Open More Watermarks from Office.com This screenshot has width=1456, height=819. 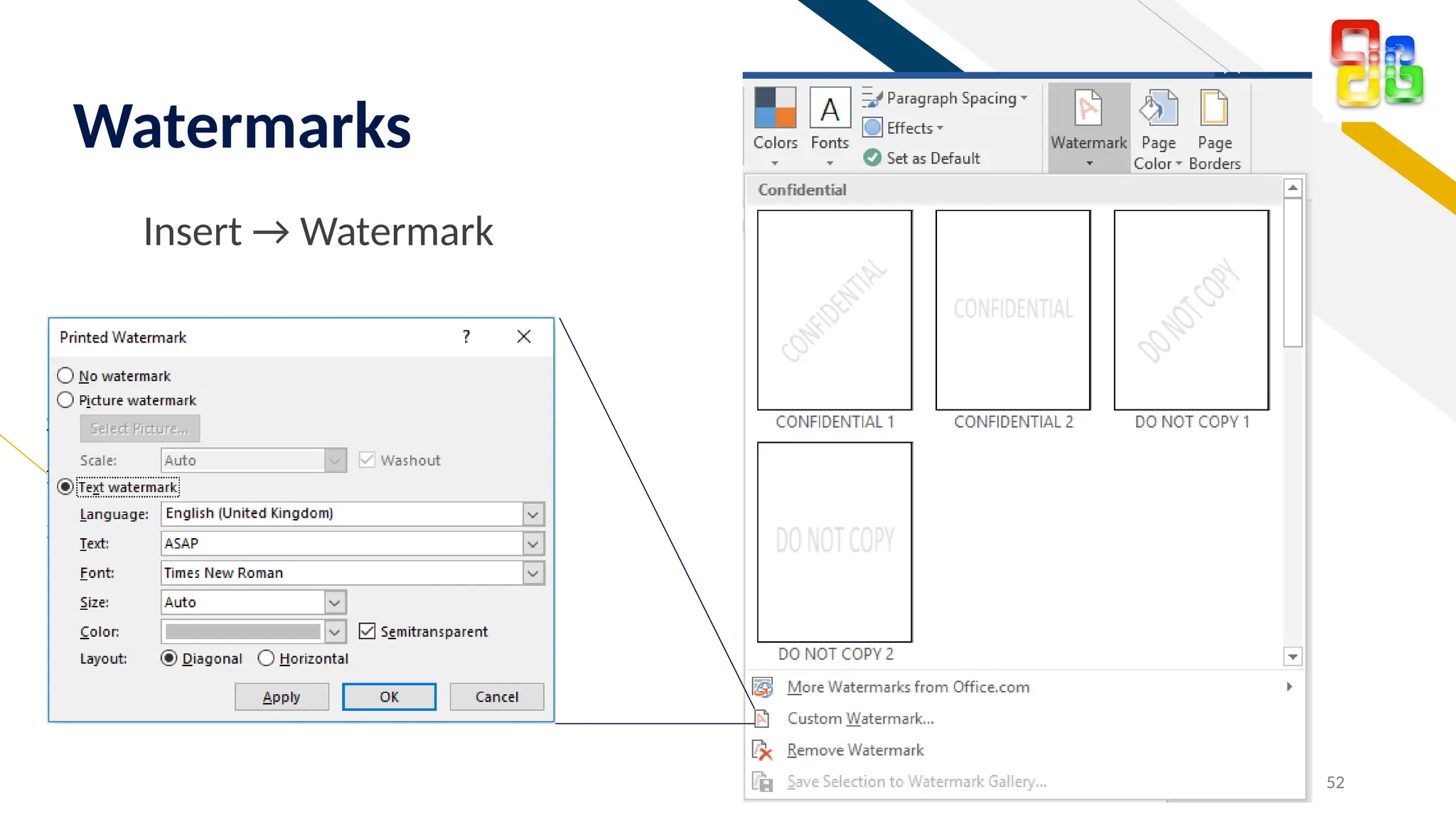[908, 687]
